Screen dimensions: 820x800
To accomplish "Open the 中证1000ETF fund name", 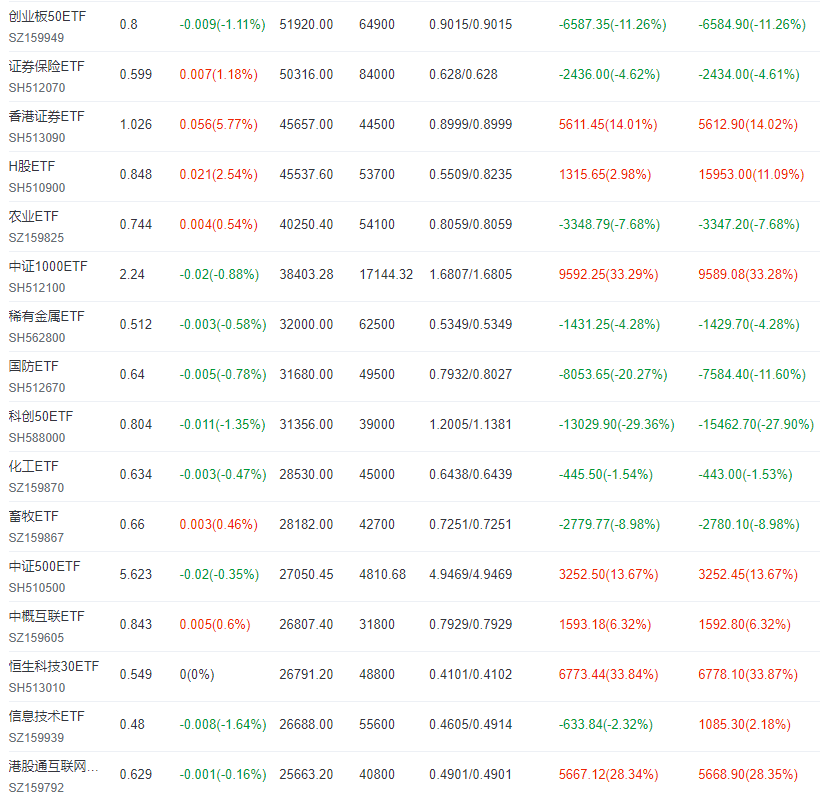I will point(48,267).
